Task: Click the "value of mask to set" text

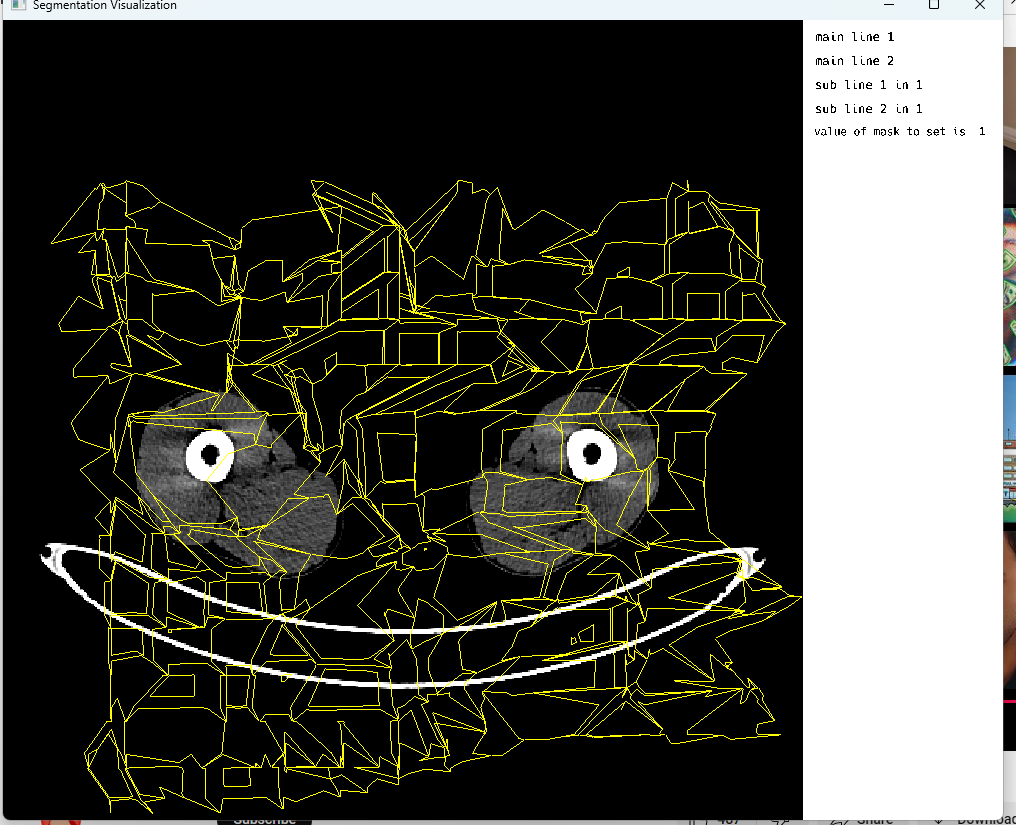Action: (x=890, y=132)
